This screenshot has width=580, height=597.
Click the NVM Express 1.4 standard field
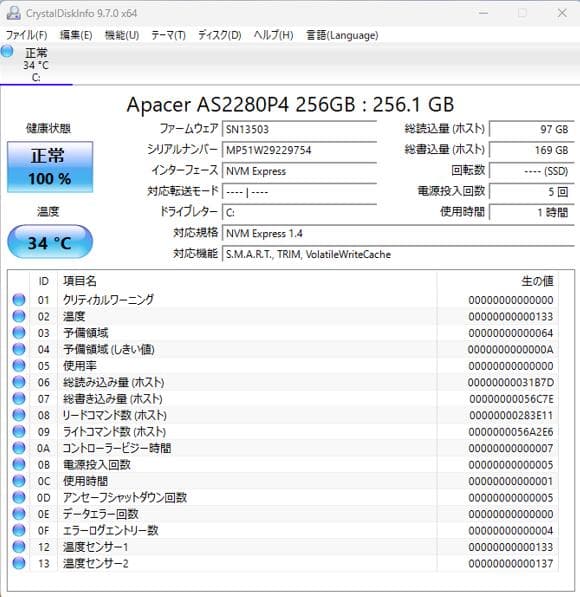tap(398, 233)
